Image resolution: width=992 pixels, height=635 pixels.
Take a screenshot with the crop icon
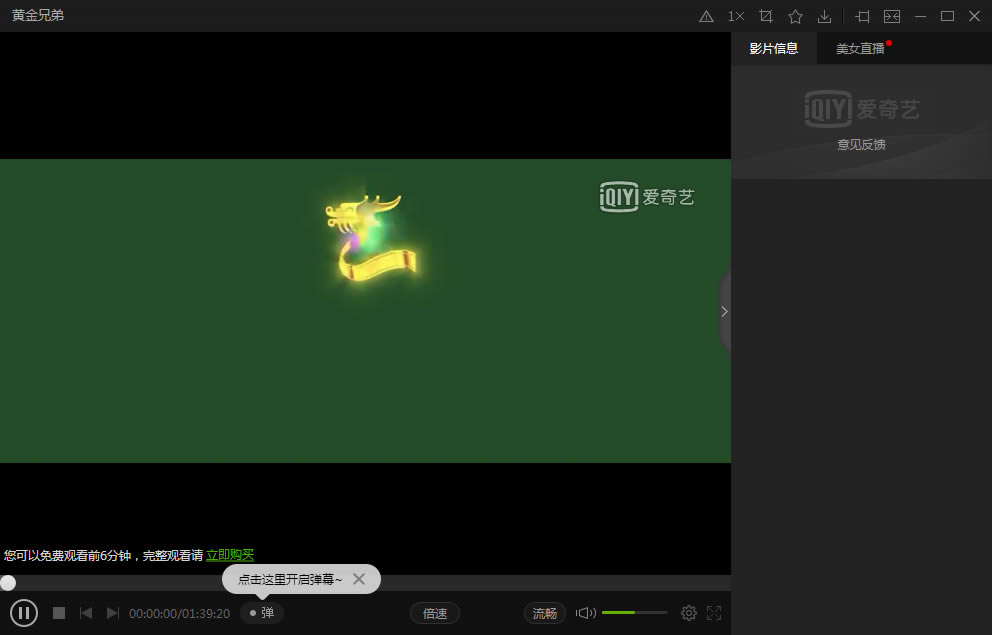coord(765,16)
